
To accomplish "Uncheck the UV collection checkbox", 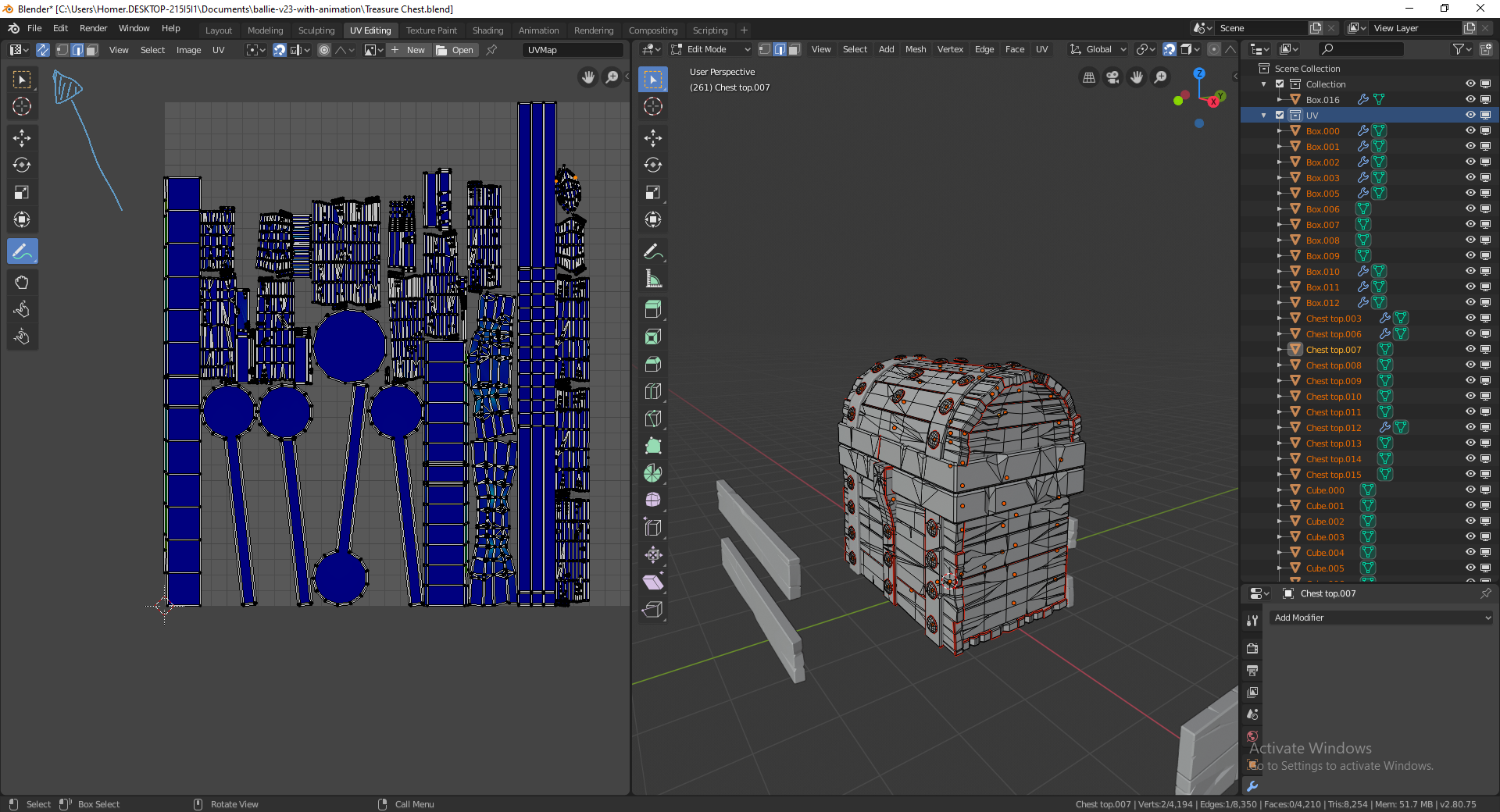I will (x=1280, y=116).
